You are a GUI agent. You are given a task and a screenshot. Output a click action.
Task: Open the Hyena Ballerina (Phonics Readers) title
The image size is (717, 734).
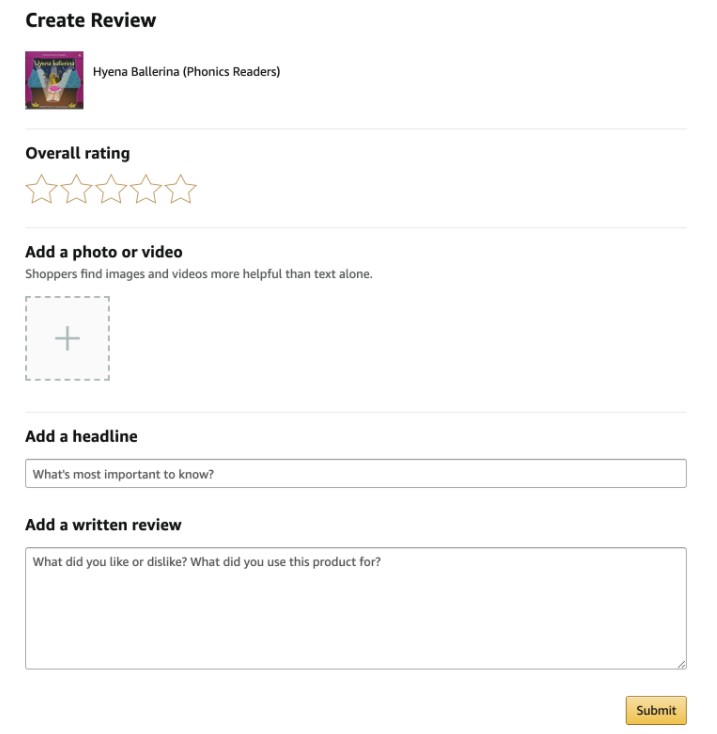tap(186, 72)
